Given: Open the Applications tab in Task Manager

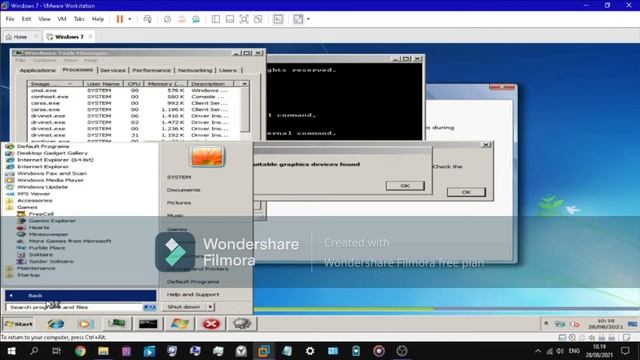Looking at the screenshot, I should click(x=38, y=70).
